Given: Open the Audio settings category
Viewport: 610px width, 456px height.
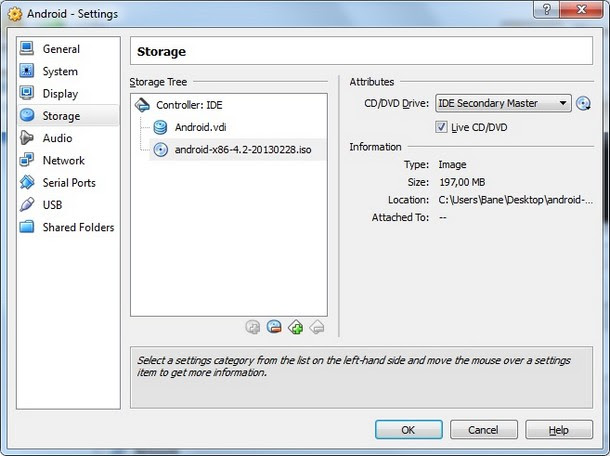Looking at the screenshot, I should coord(68,138).
